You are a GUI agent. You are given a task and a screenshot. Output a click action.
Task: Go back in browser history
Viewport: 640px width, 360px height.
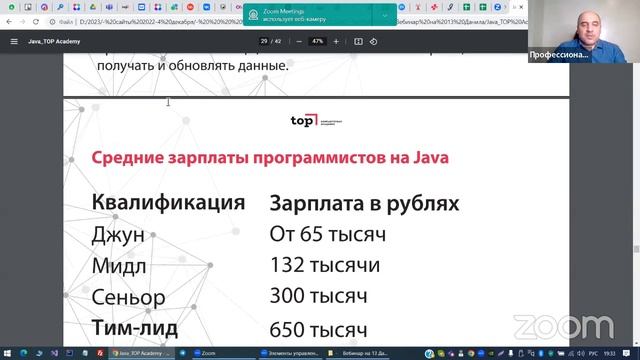click(9, 22)
